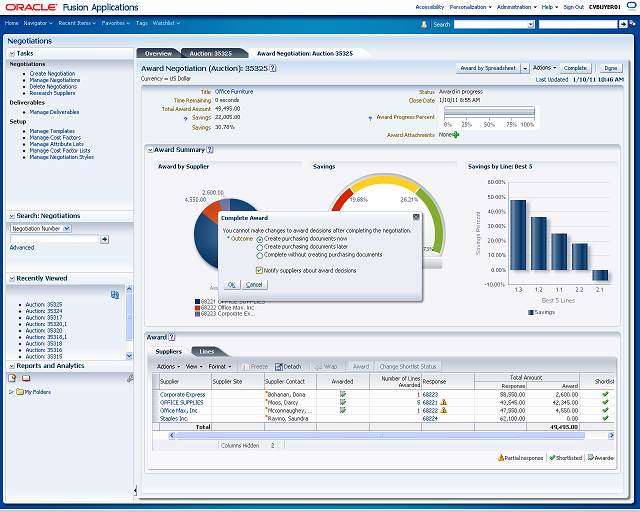Click the Negotiation Number search input field
This screenshot has width=640, height=512.
[x=54, y=239]
